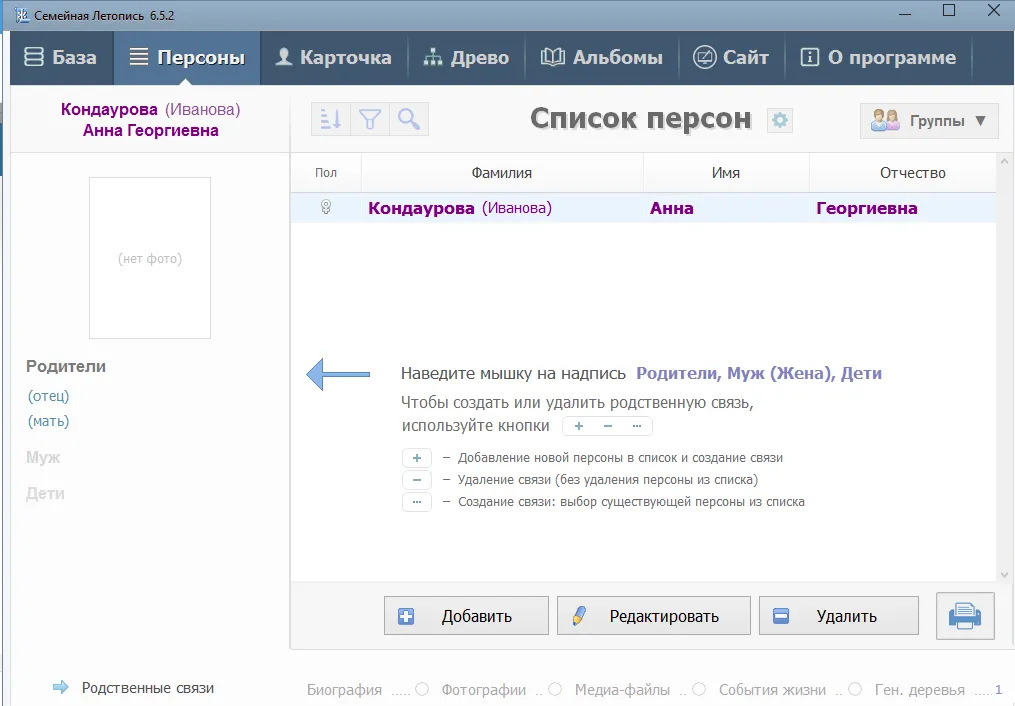Expand the Фамилия column header
Image resolution: width=1015 pixels, height=706 pixels.
click(x=501, y=172)
